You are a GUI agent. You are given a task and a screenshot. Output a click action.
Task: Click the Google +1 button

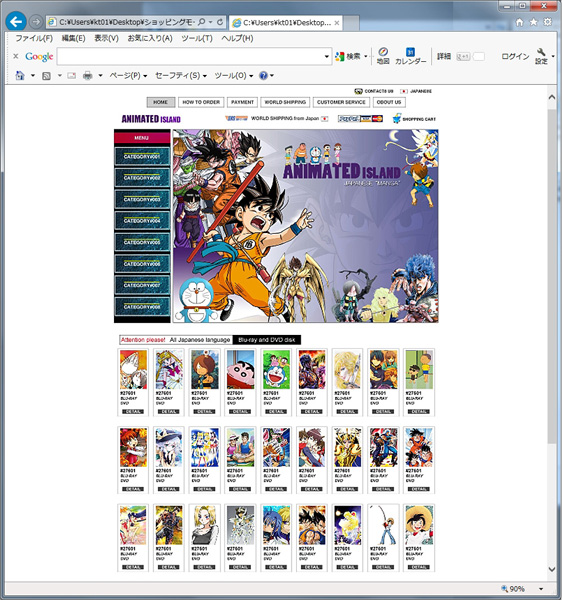463,56
